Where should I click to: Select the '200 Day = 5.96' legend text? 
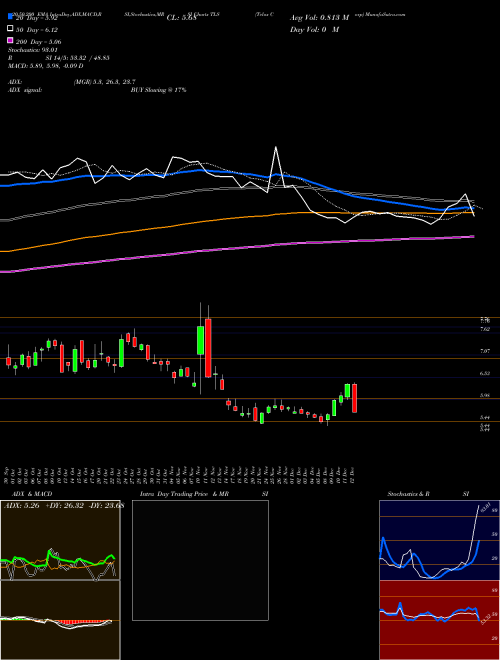[38, 42]
